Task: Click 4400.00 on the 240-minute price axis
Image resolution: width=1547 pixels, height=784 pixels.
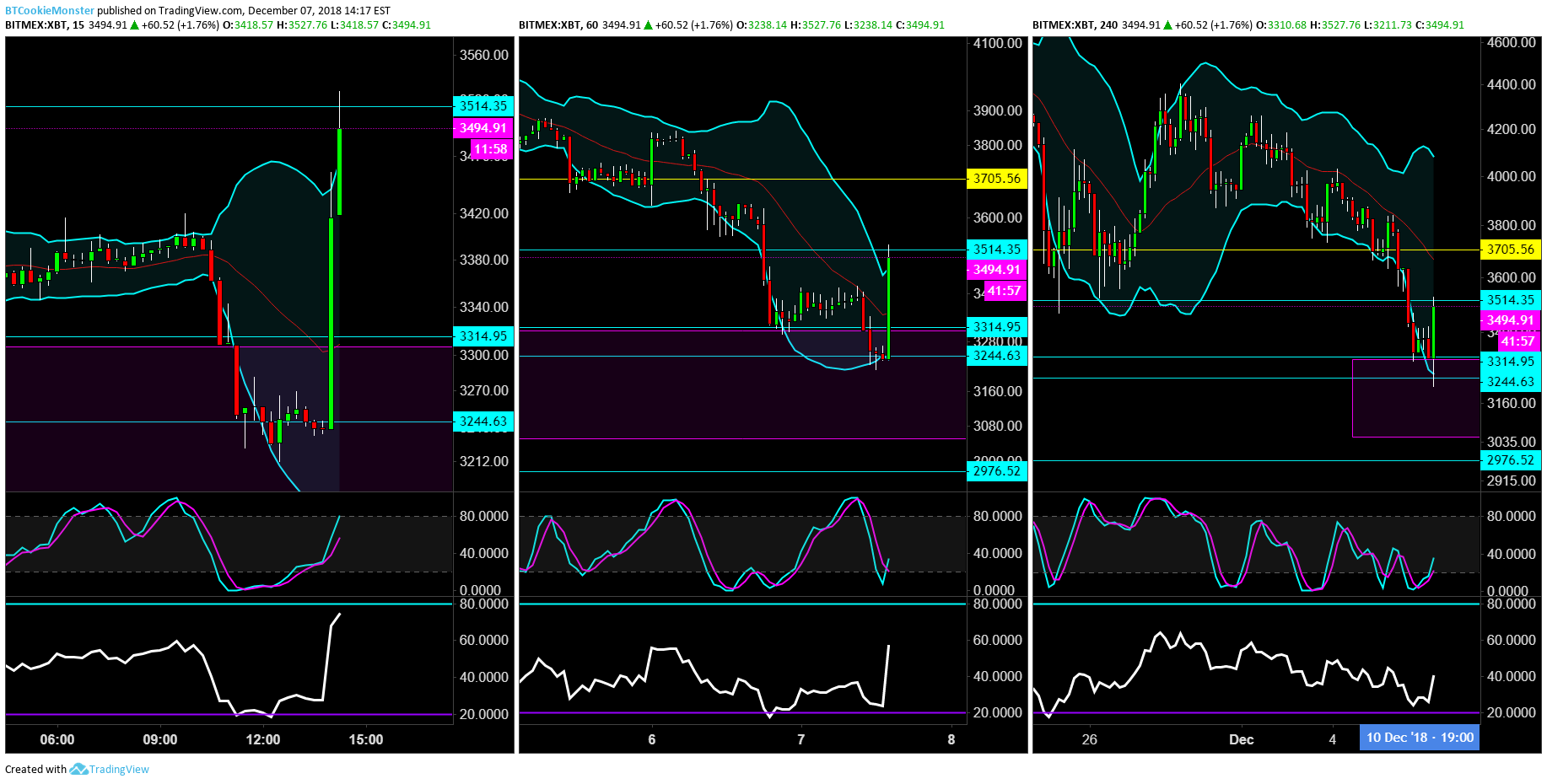Action: [x=1511, y=84]
